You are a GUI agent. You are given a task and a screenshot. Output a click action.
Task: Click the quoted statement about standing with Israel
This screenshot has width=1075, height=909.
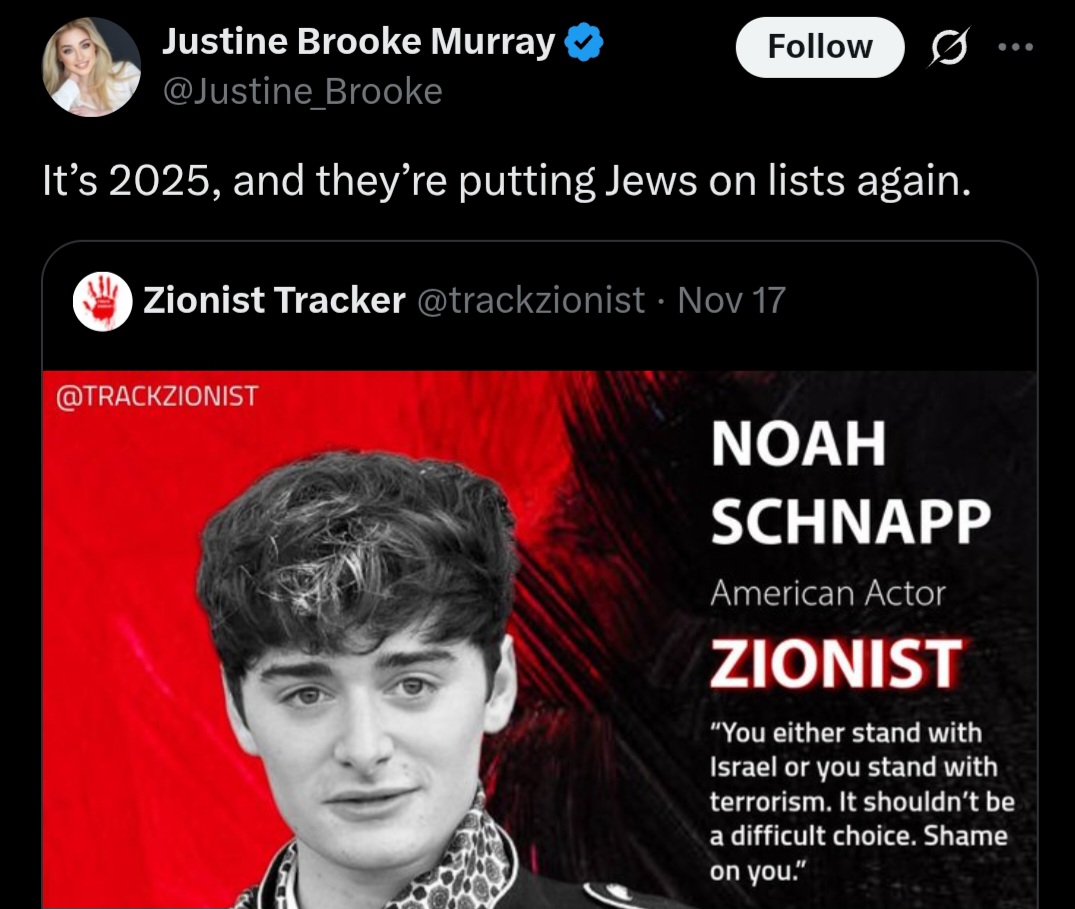click(861, 801)
